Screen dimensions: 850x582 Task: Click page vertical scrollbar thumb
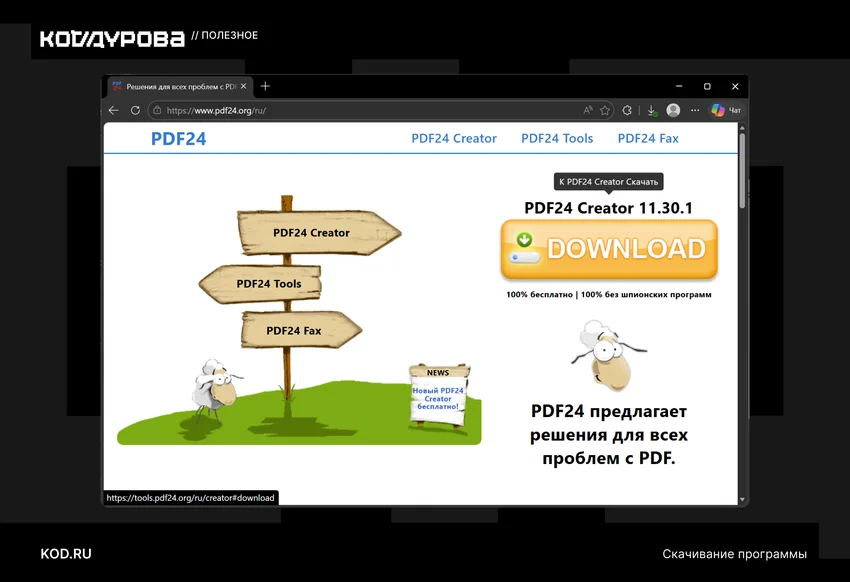742,171
